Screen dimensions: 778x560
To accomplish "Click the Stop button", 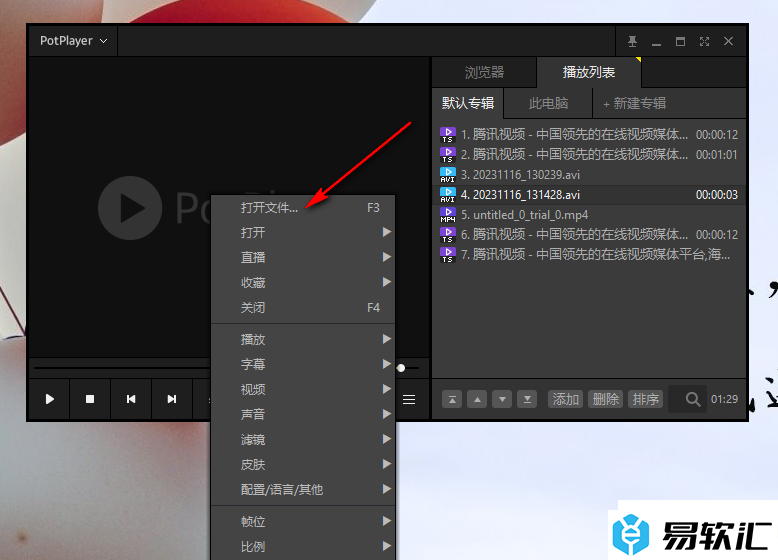I will 90,399.
